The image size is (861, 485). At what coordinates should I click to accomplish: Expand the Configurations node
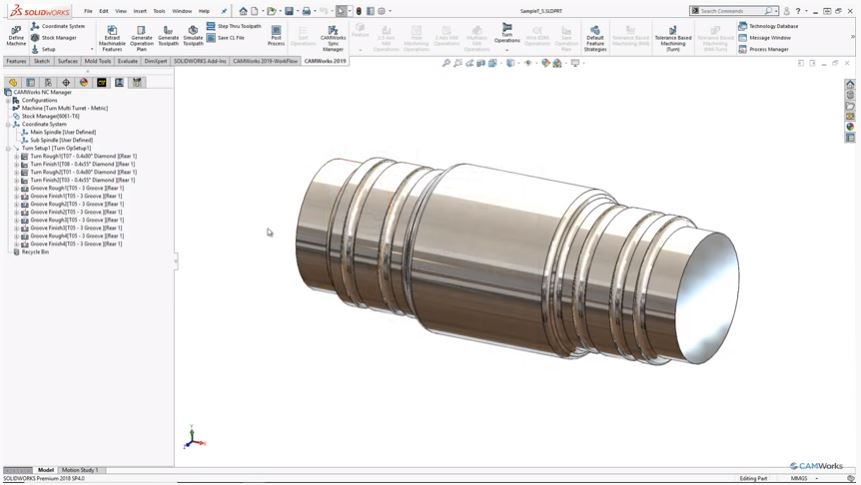click(8, 101)
